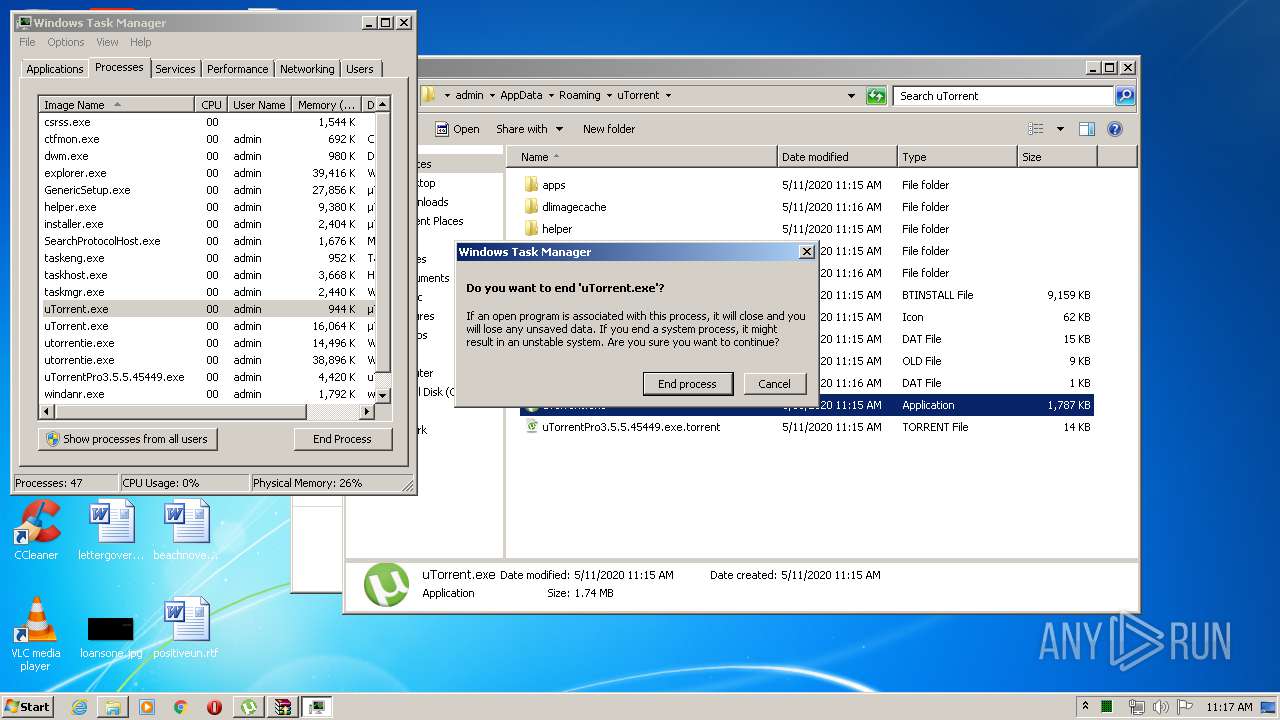The height and width of the screenshot is (720, 1280).
Task: Open the View menu in Task Manager
Action: (x=107, y=42)
